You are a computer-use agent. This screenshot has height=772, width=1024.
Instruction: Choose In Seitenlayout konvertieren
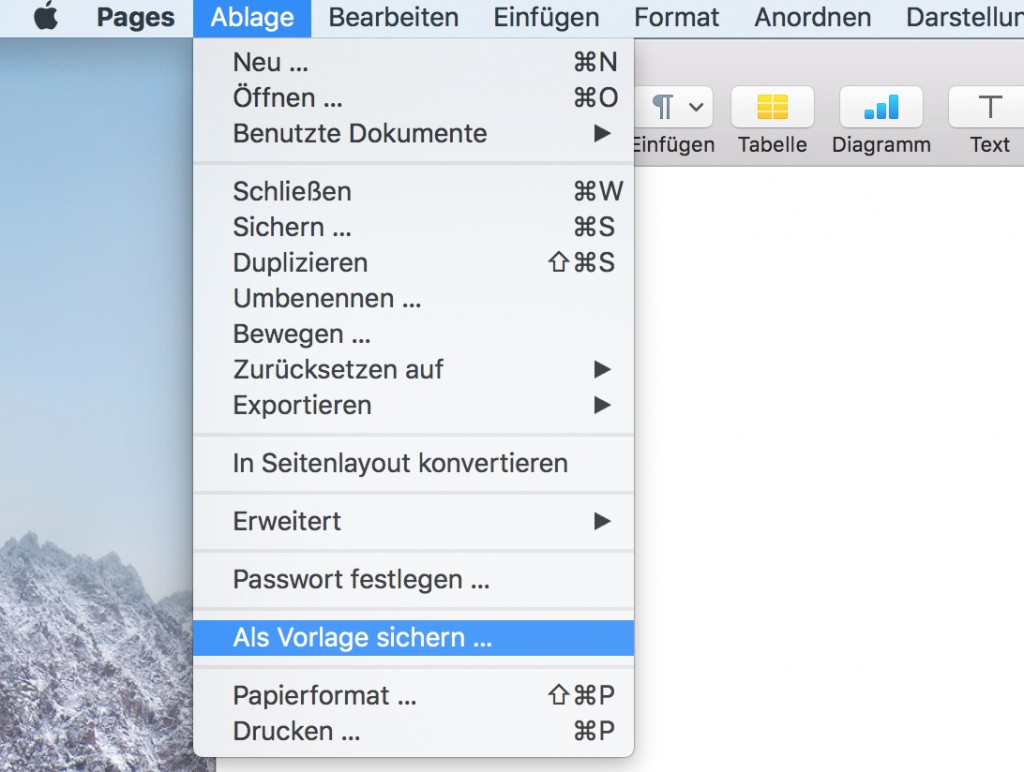pos(400,463)
